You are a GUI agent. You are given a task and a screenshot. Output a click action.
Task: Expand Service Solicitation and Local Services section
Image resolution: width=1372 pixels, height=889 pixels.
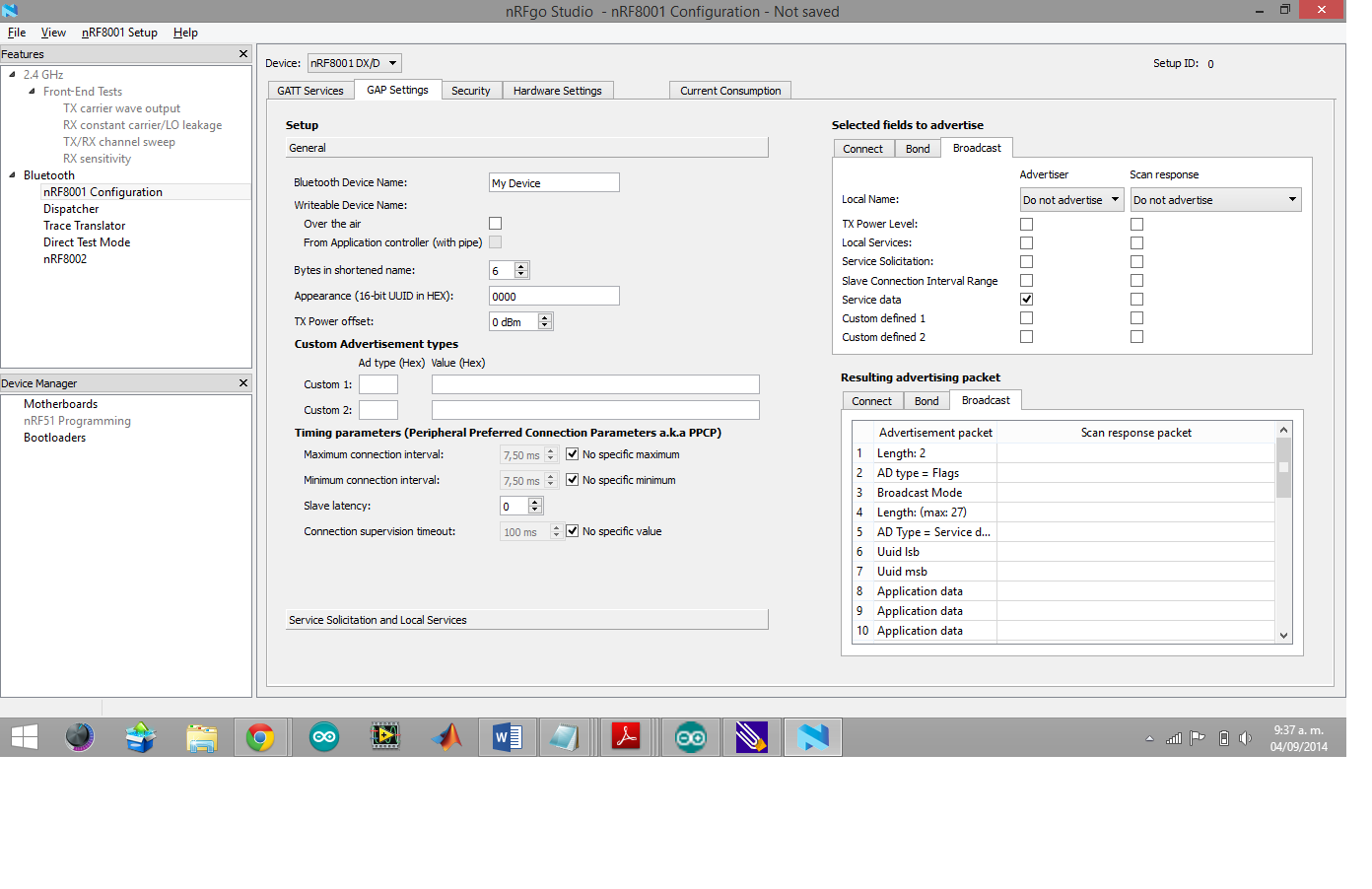526,620
